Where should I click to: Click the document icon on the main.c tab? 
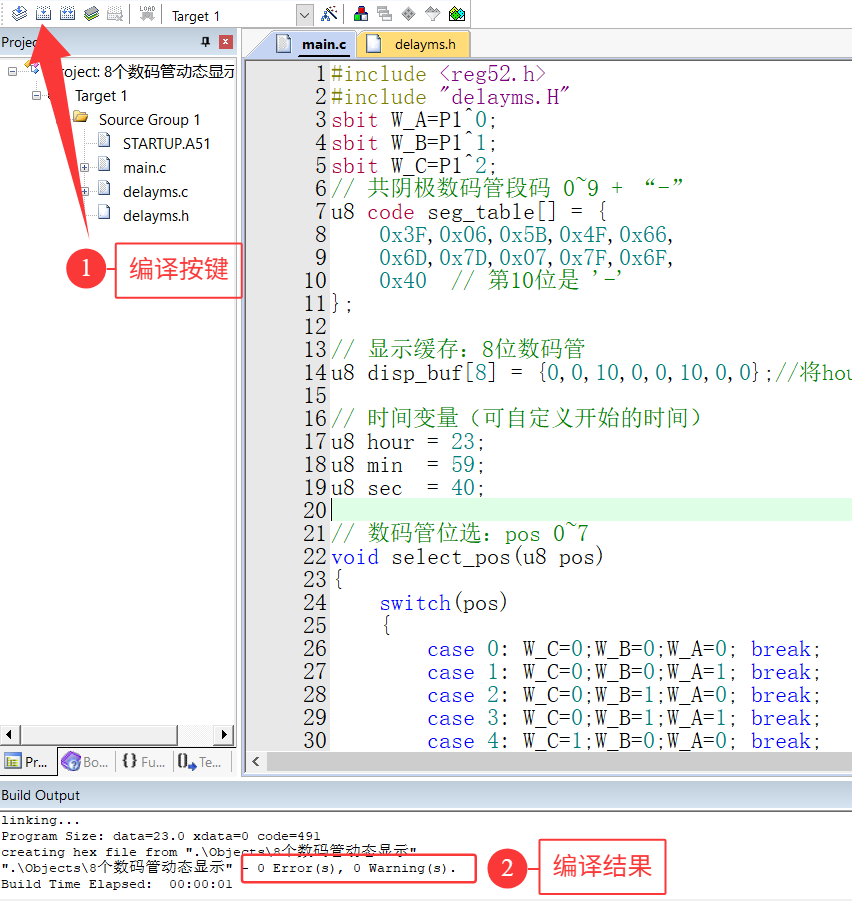point(283,44)
